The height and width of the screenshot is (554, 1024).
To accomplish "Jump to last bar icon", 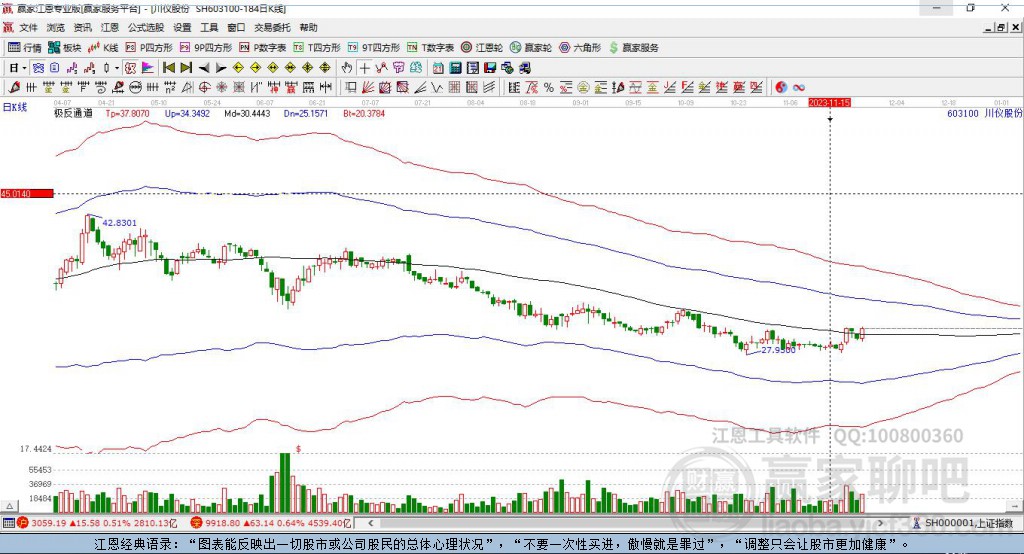I will 186,68.
